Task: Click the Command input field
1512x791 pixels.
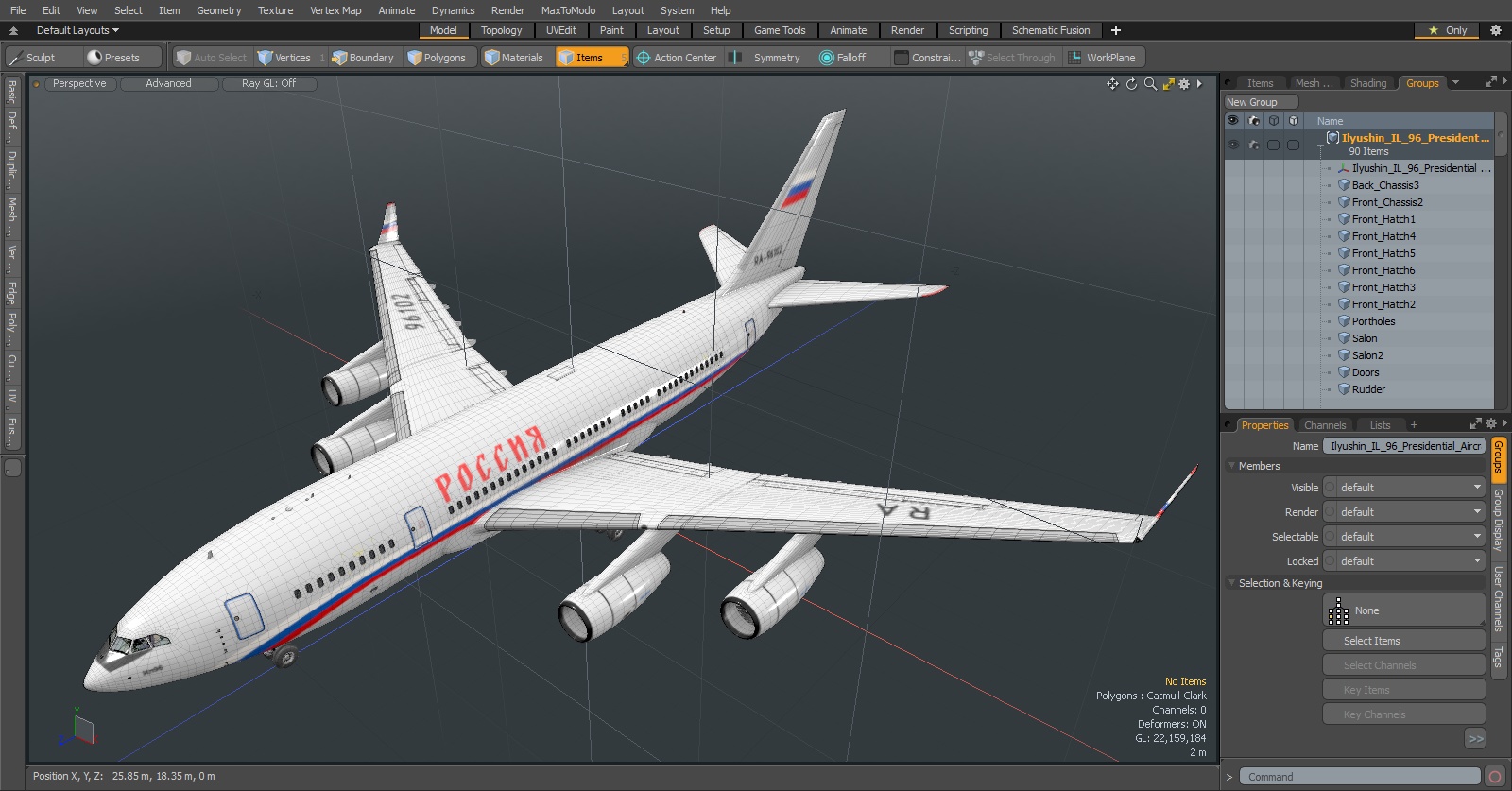Action: point(1360,777)
